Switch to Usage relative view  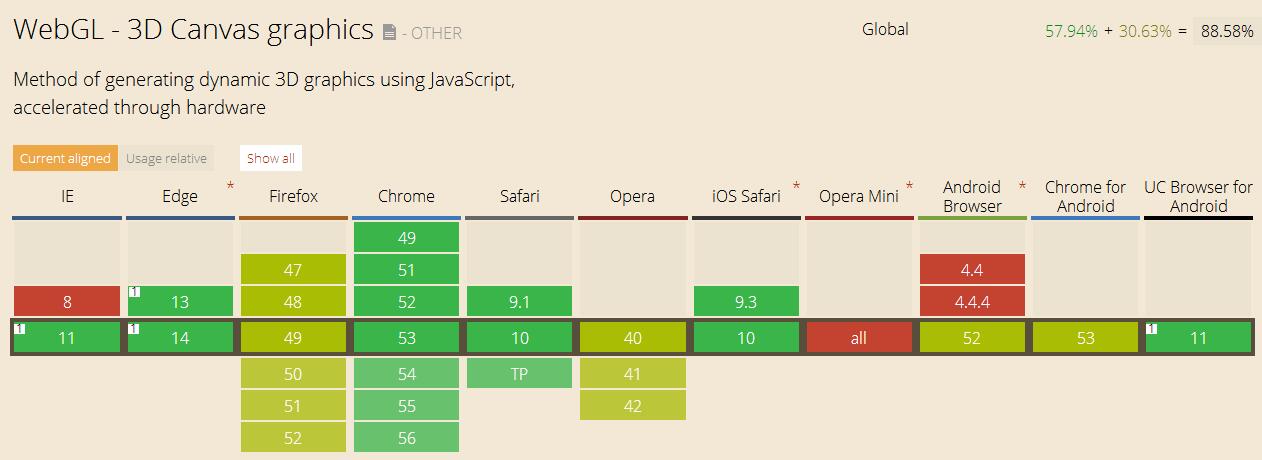[166, 158]
